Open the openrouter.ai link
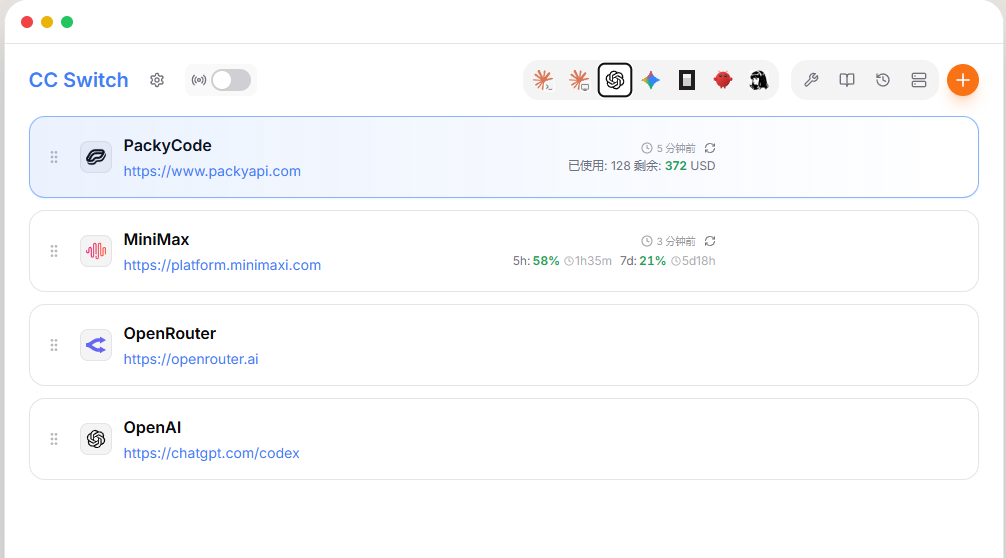Image resolution: width=1006 pixels, height=558 pixels. click(x=191, y=359)
